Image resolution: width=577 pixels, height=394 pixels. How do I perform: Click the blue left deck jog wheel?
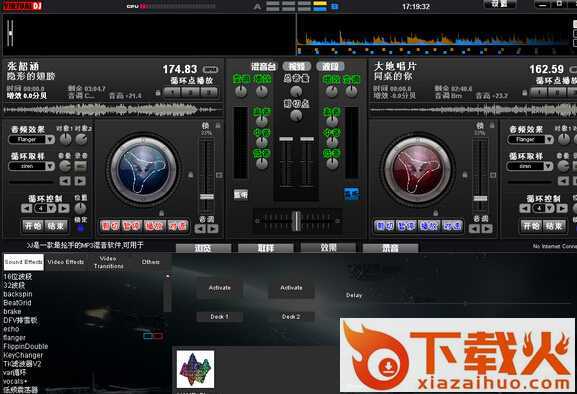click(x=144, y=169)
